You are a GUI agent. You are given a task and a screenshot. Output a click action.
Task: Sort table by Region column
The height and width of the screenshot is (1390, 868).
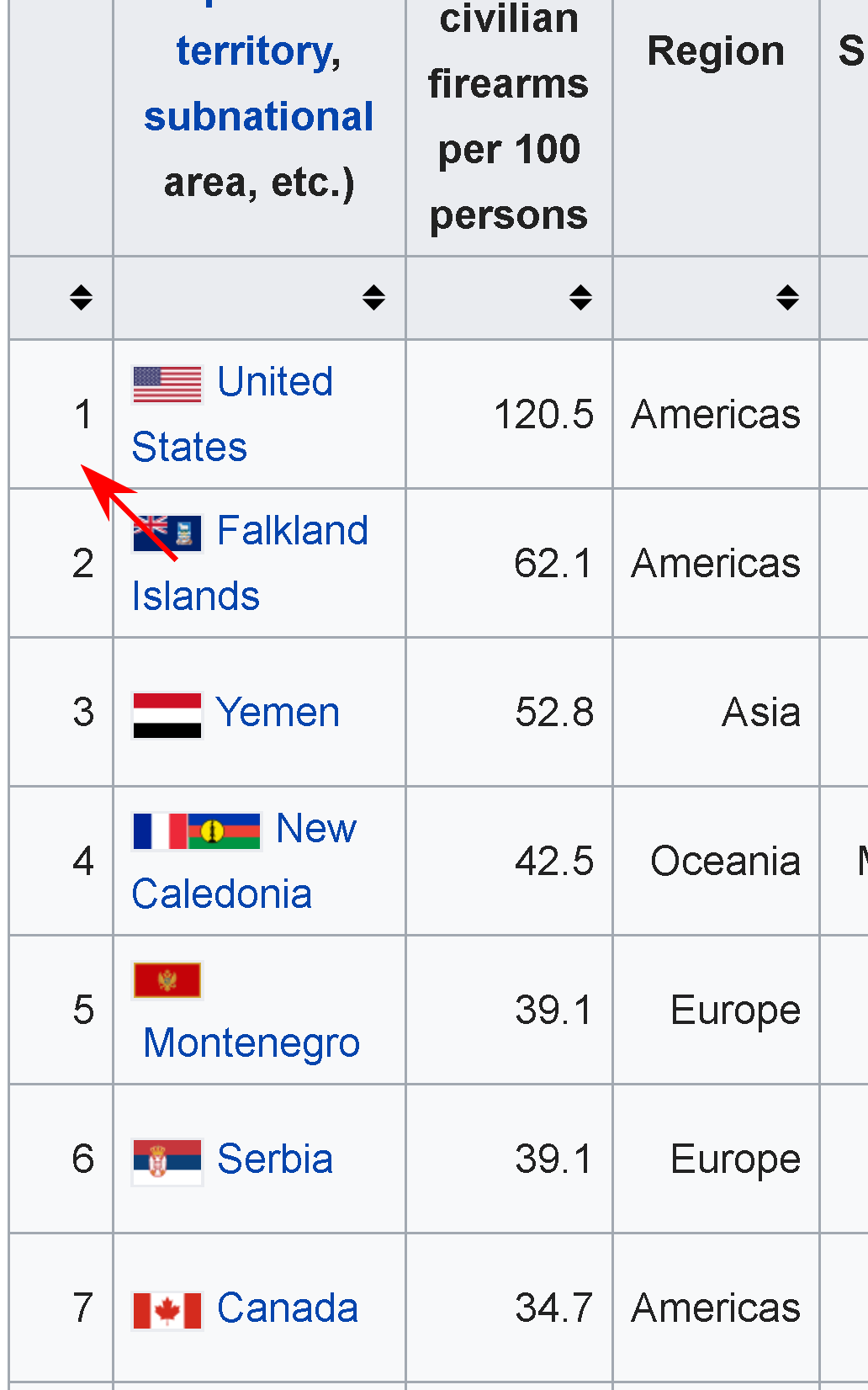point(787,297)
